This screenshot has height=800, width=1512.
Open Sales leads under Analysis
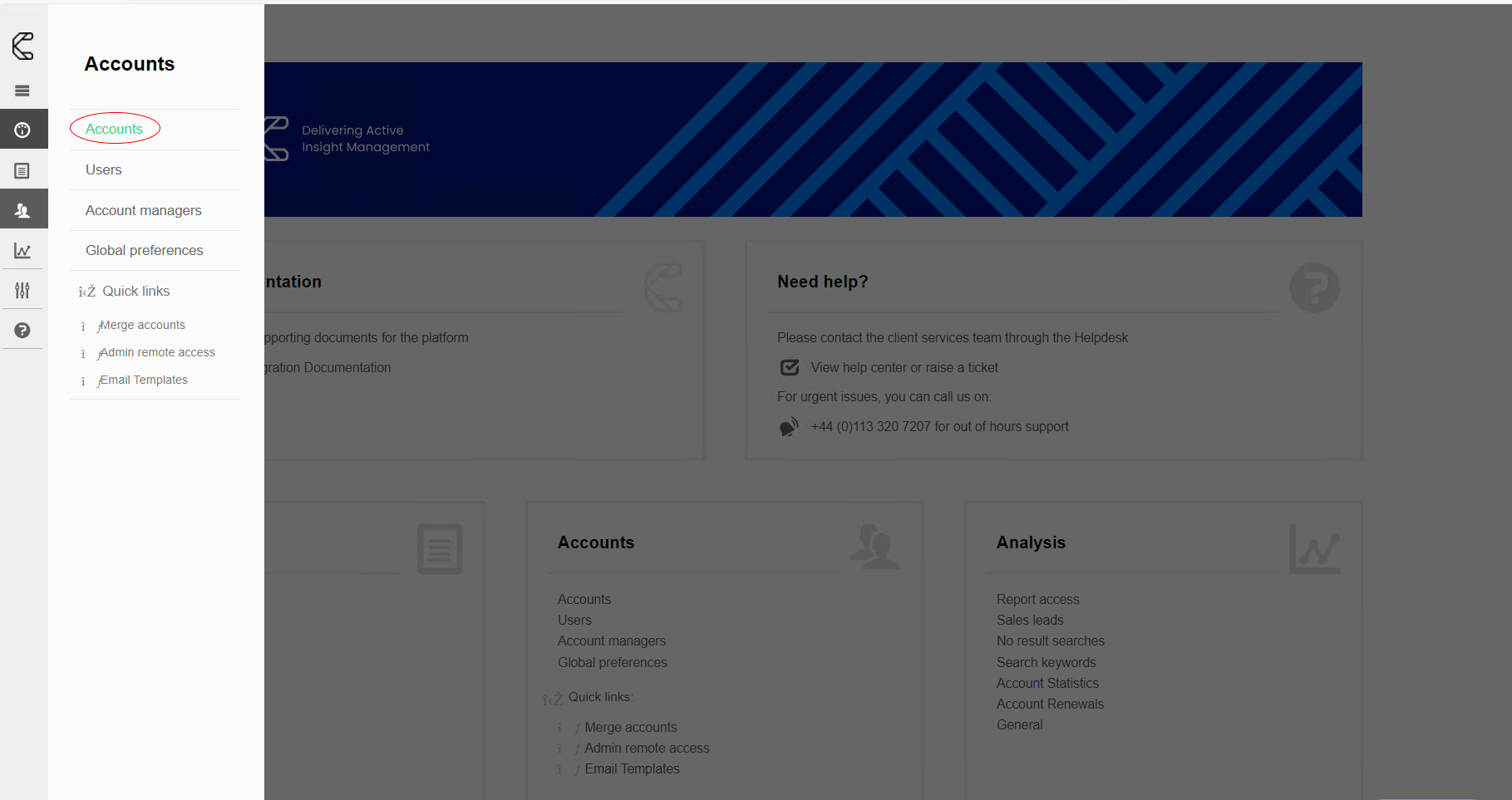click(x=1030, y=620)
